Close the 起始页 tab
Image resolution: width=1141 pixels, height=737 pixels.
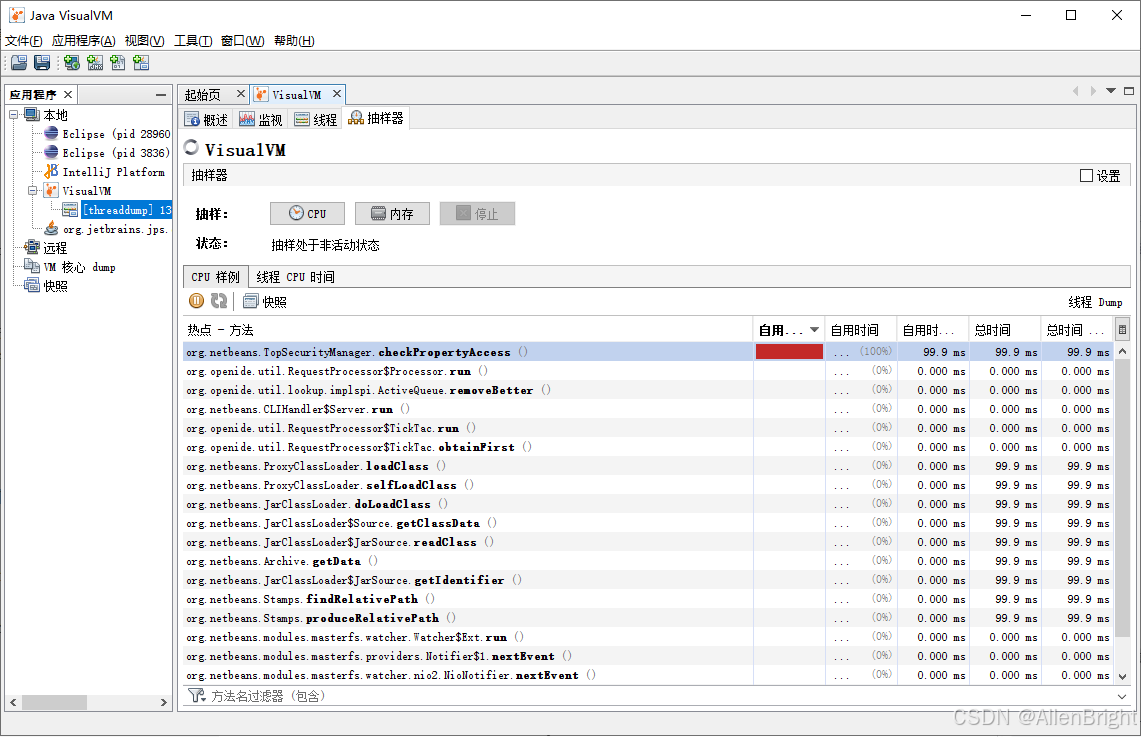pos(241,94)
